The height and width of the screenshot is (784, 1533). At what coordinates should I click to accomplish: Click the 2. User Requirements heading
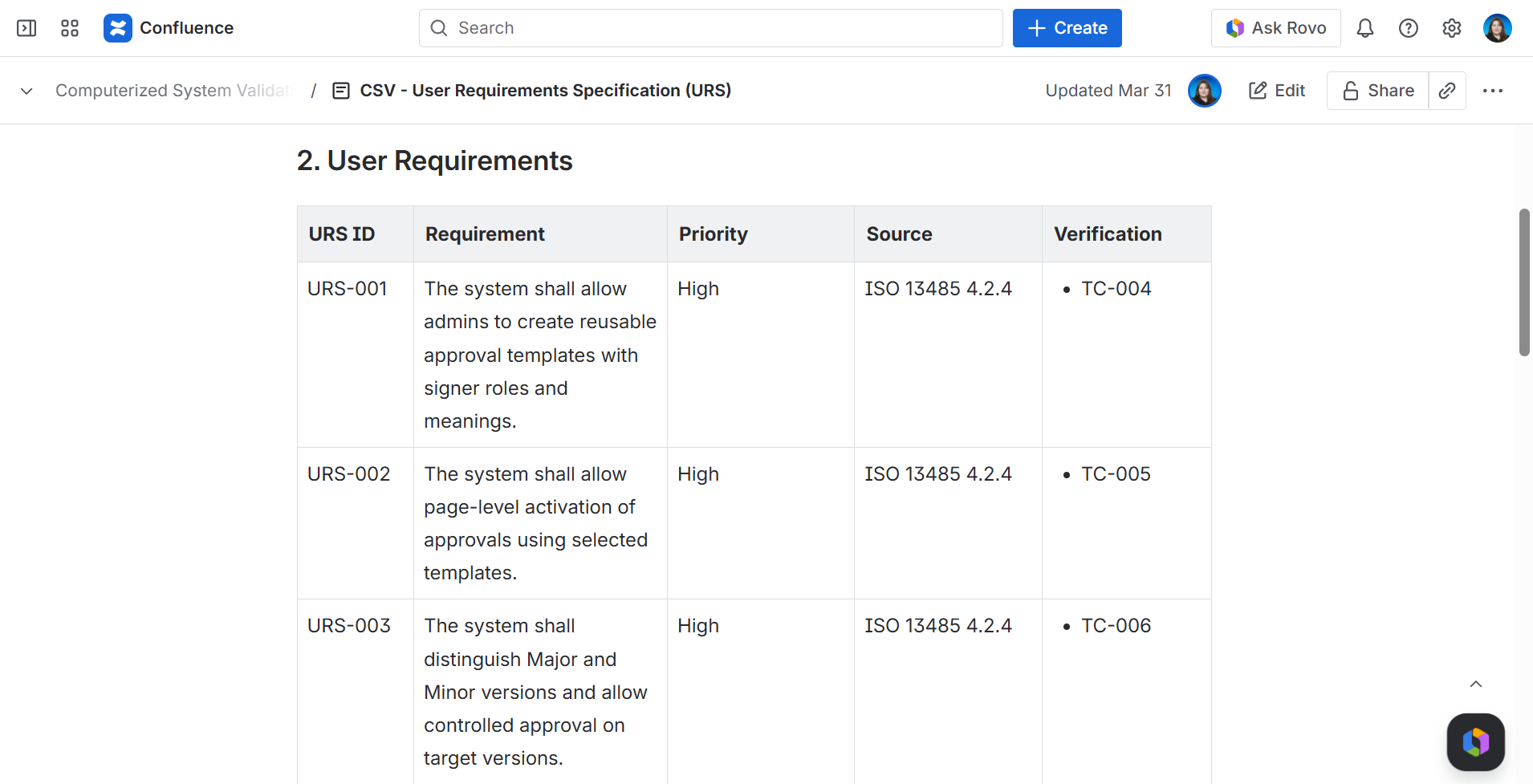435,160
